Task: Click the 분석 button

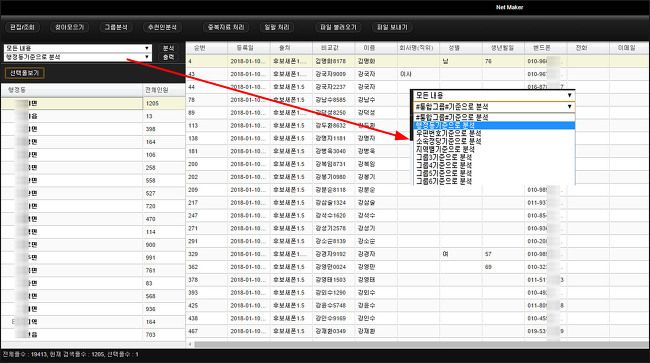Action: tap(168, 48)
